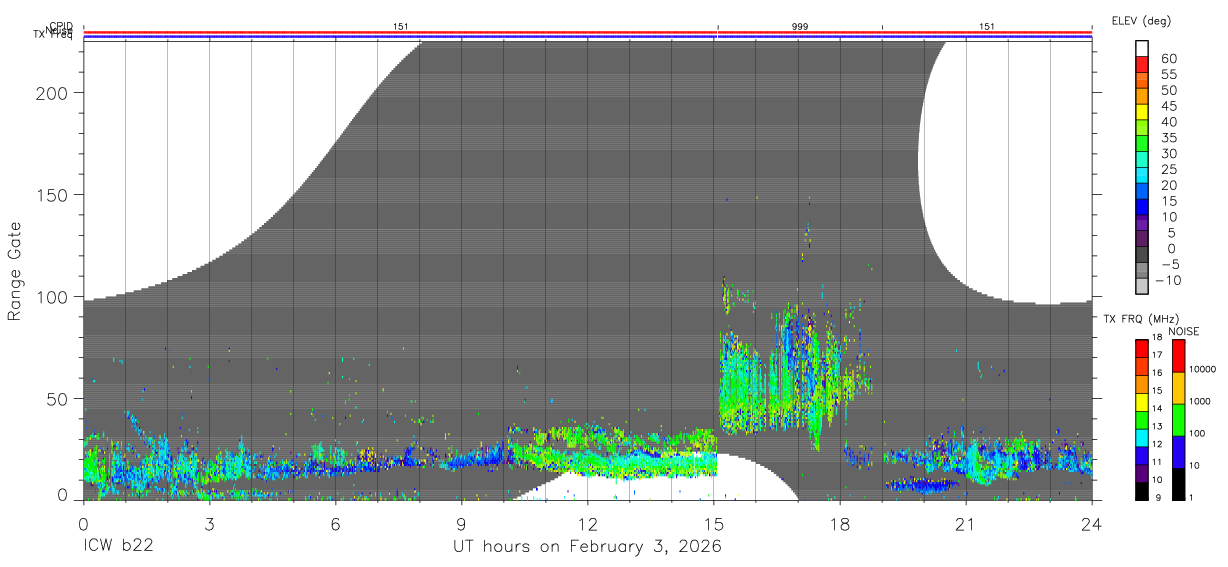Click the 'ELEV (deg)' color scale title
The width and height of the screenshot is (1228, 567).
click(1142, 20)
